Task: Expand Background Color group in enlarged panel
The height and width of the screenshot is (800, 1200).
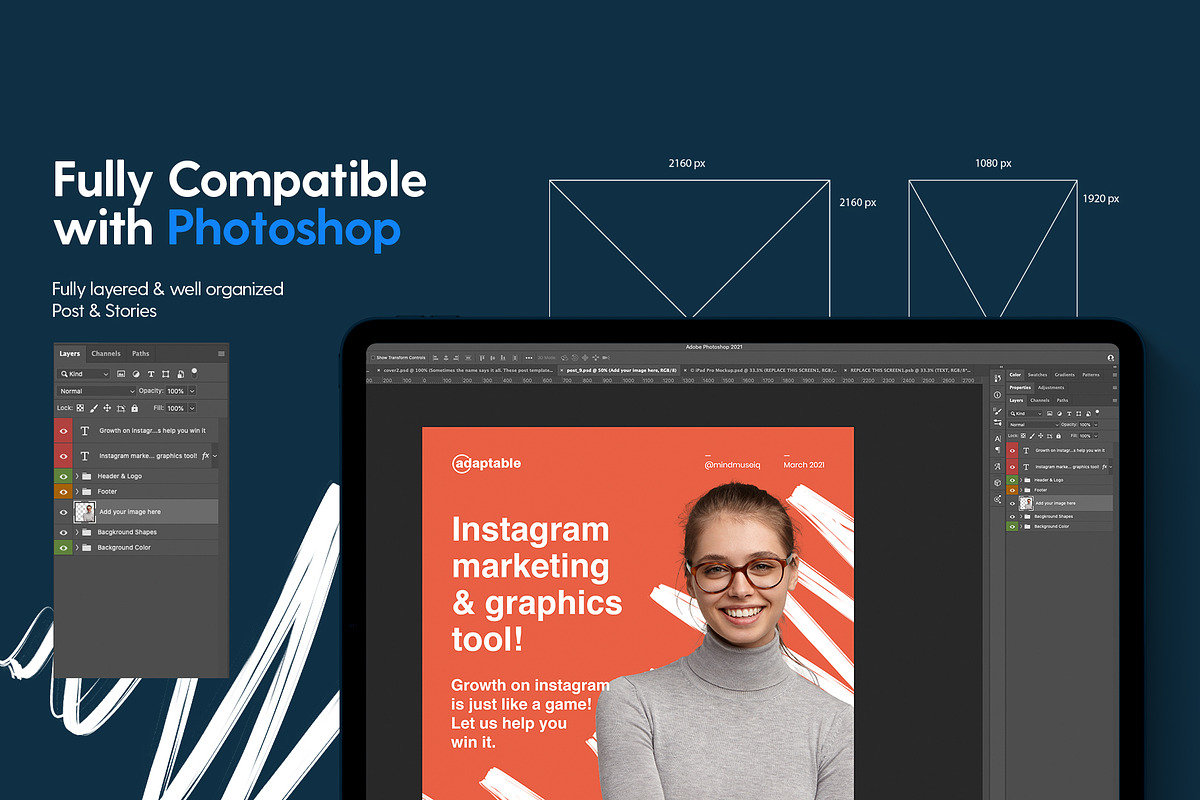Action: [77, 548]
